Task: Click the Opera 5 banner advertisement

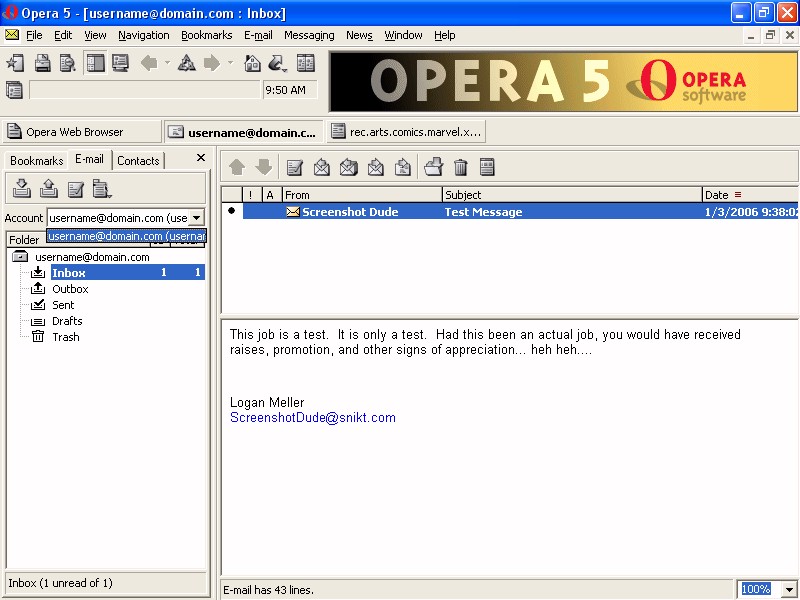Action: click(564, 82)
